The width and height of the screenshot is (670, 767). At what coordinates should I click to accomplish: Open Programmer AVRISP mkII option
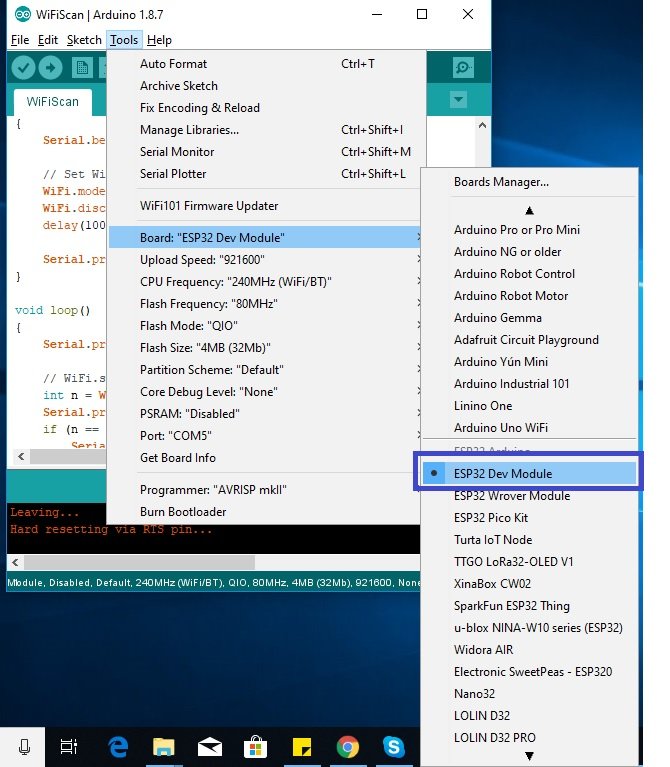pyautogui.click(x=264, y=490)
